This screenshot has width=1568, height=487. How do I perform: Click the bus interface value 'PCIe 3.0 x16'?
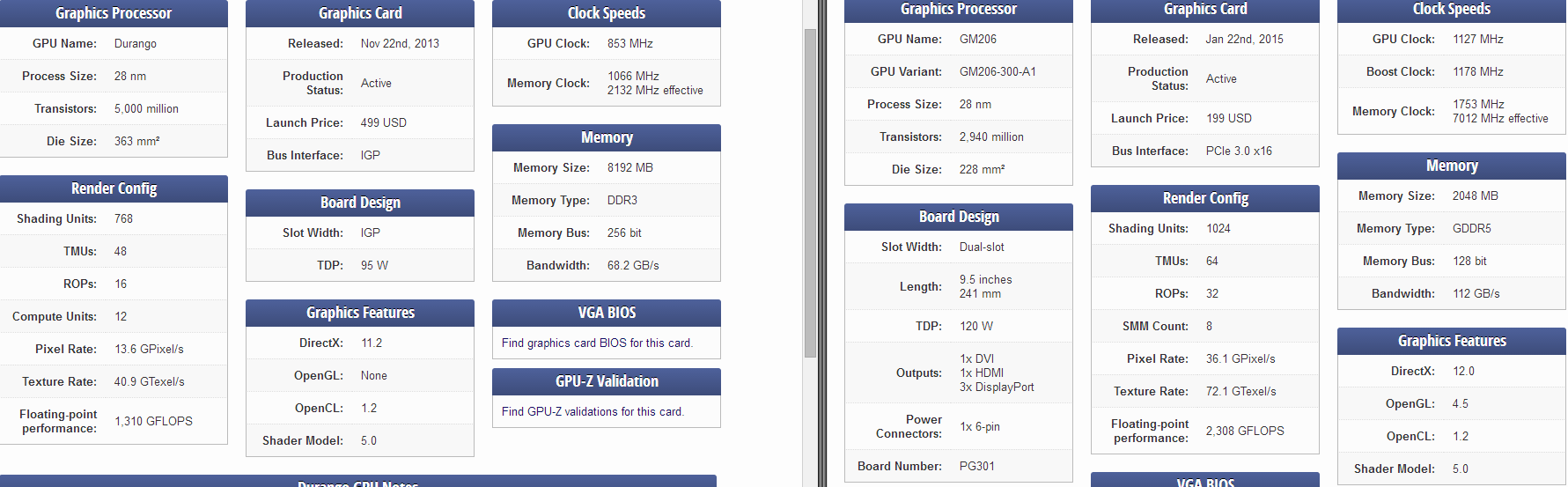[x=1239, y=151]
